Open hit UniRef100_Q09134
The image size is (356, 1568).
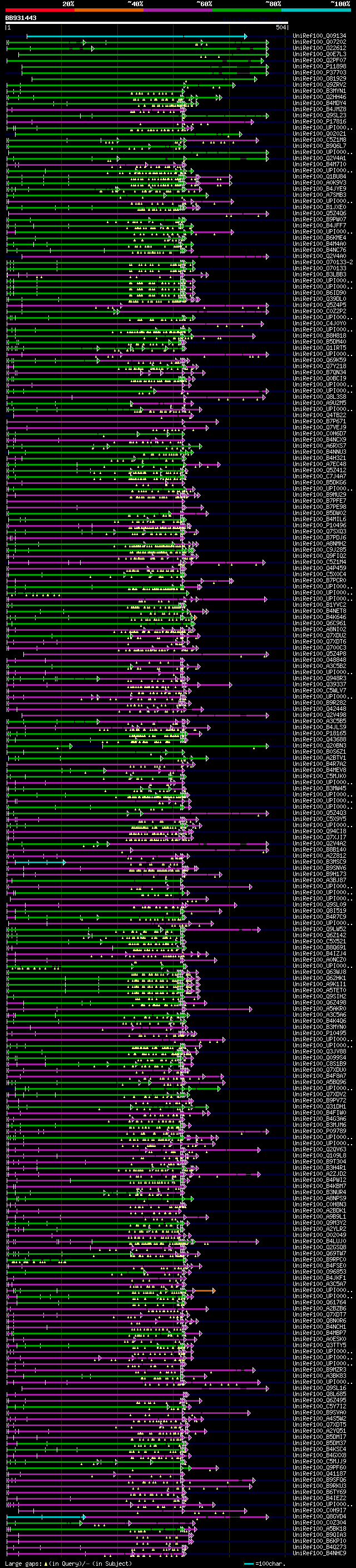point(319,36)
